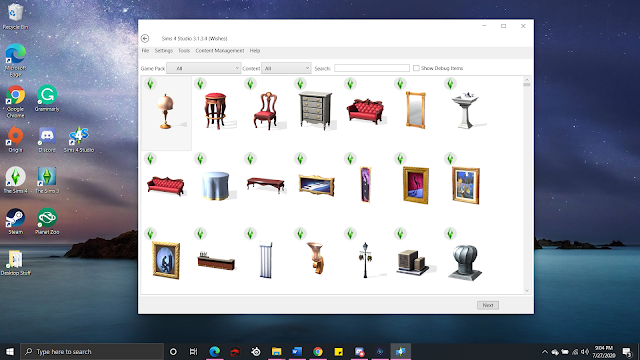
Task: Select the long red sofa thumbnail
Action: 166,186
